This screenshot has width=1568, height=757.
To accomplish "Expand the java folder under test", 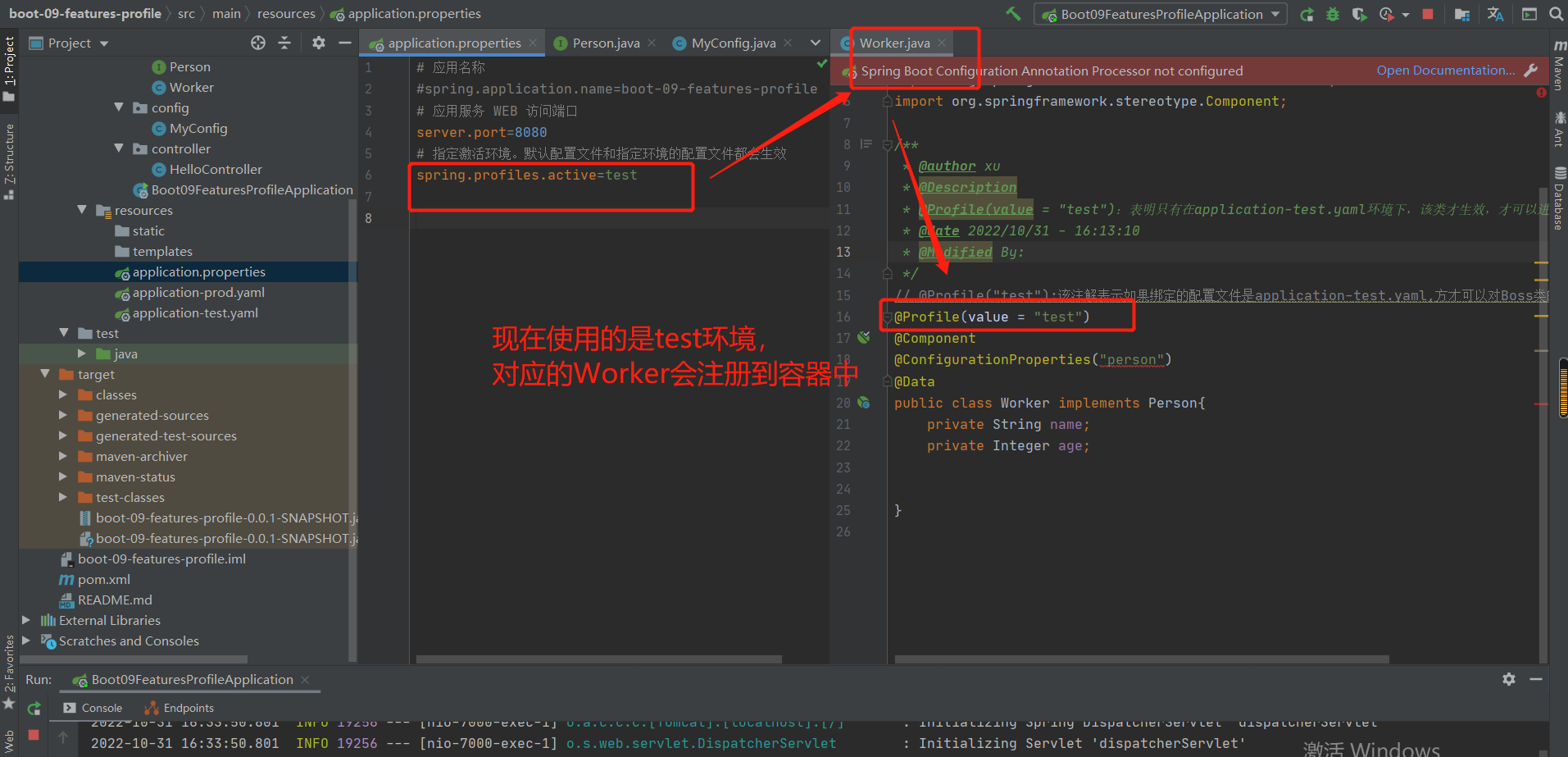I will (81, 353).
